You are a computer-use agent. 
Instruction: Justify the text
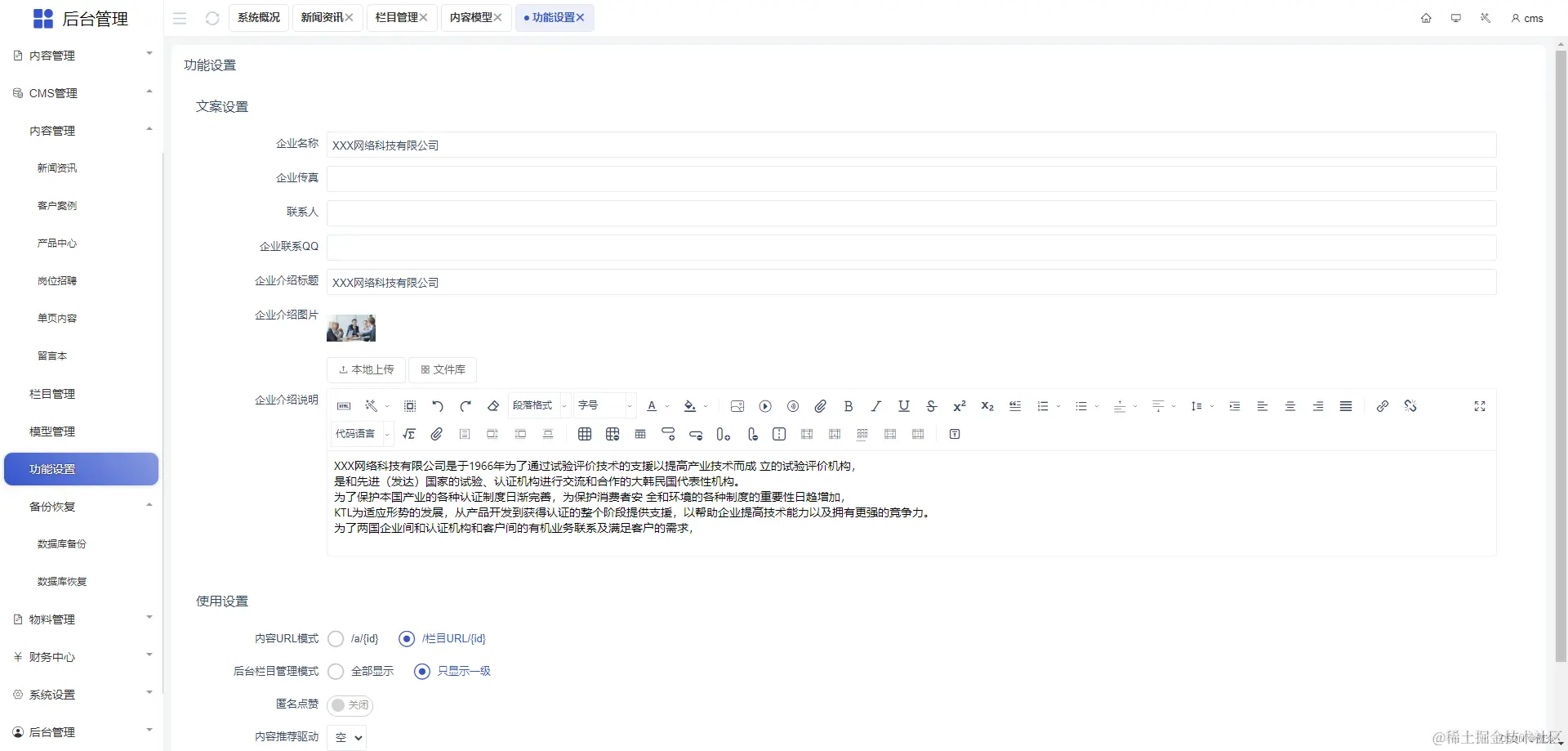click(x=1346, y=406)
